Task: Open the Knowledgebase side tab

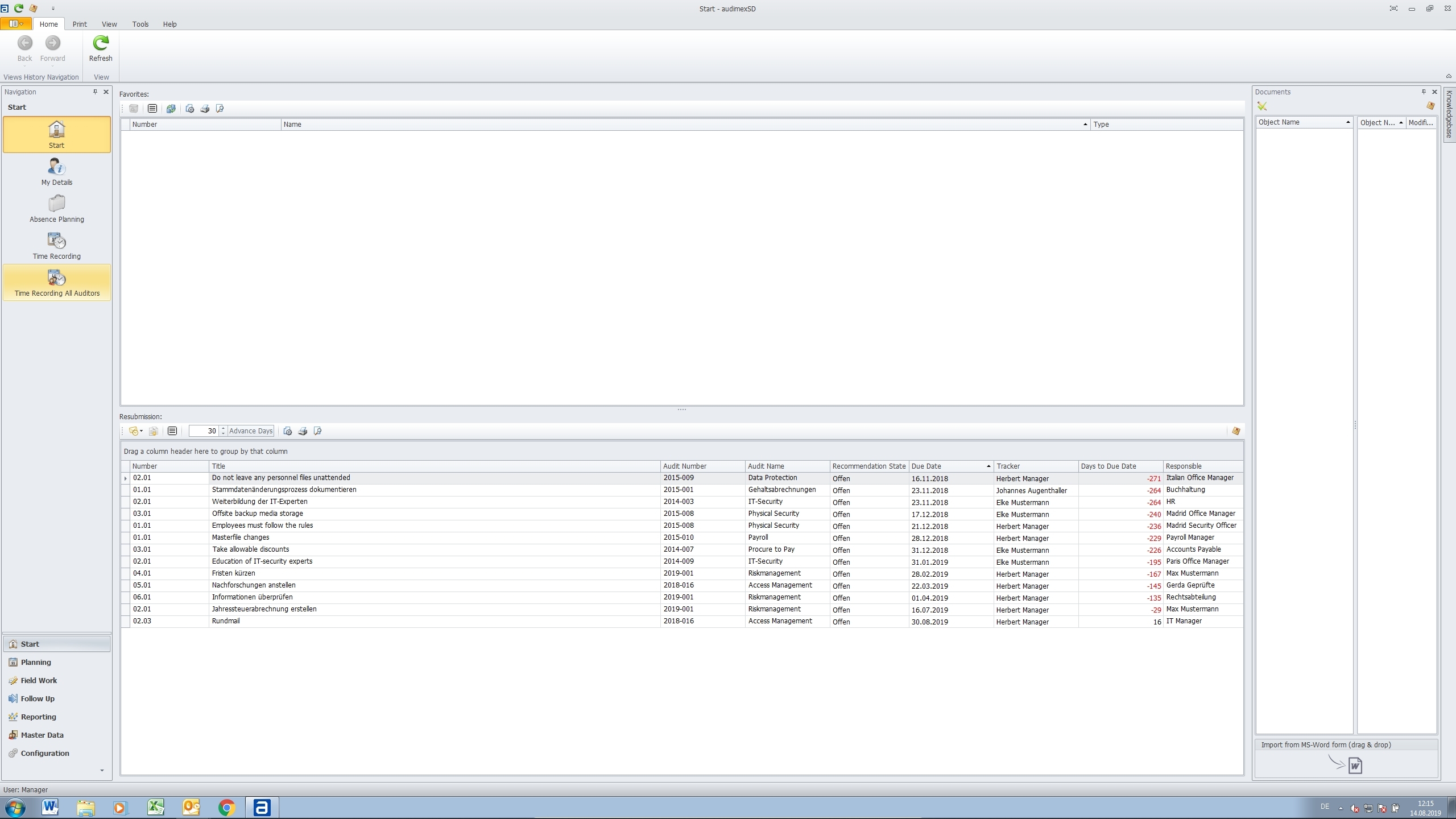Action: pyautogui.click(x=1449, y=114)
